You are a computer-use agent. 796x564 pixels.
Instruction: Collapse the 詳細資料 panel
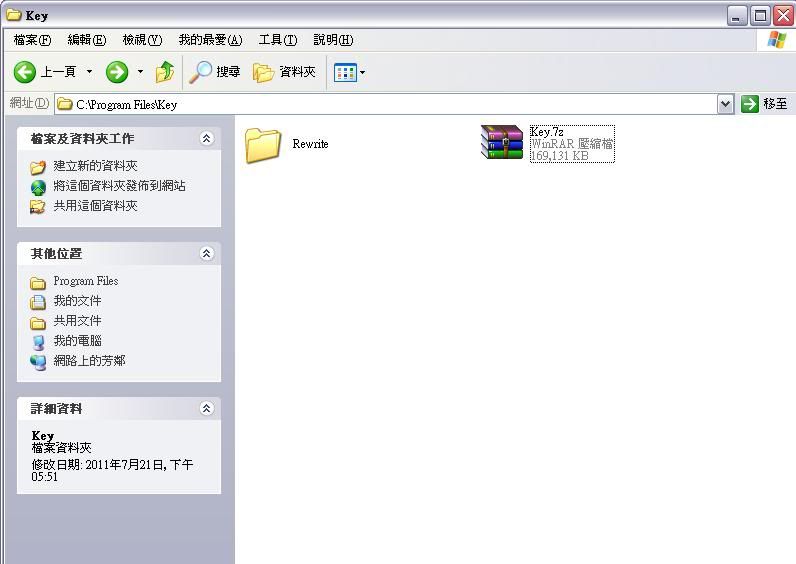click(x=206, y=409)
